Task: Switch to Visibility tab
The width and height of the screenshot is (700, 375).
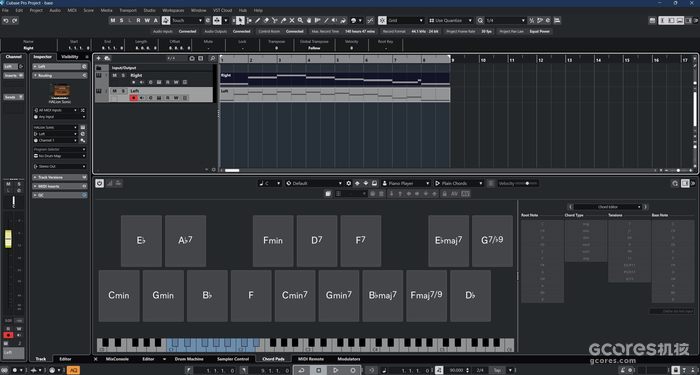Action: point(70,57)
